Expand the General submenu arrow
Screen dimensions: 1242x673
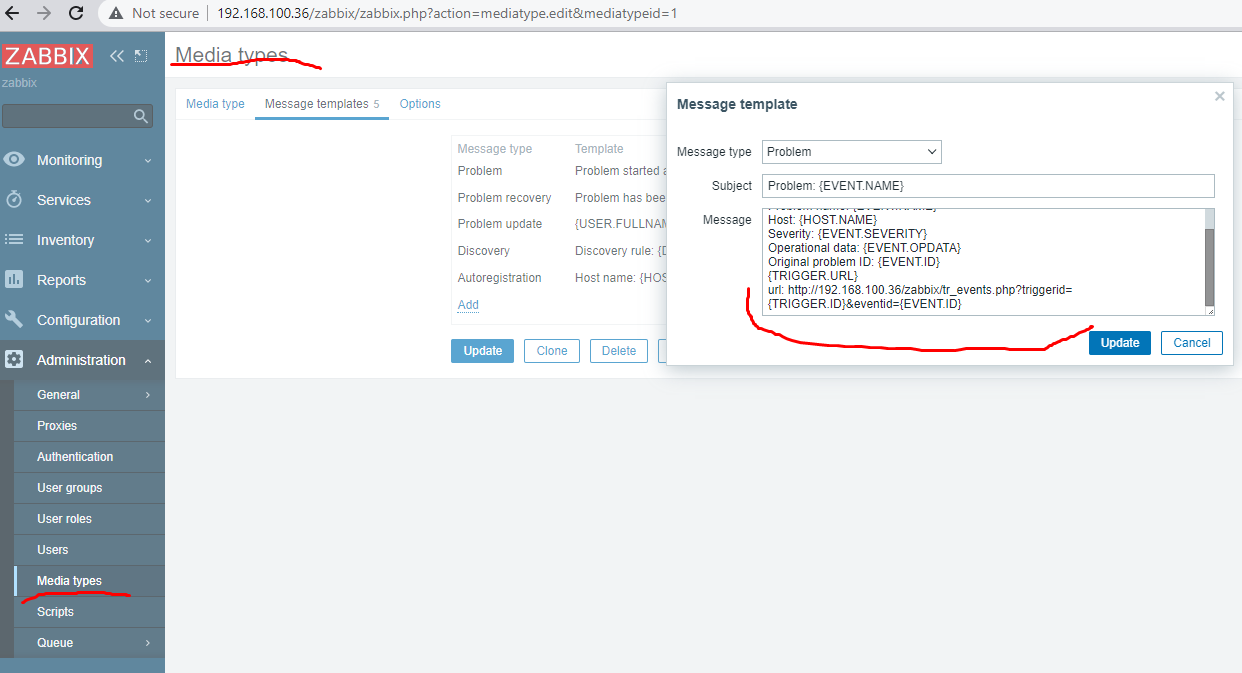pyautogui.click(x=148, y=395)
